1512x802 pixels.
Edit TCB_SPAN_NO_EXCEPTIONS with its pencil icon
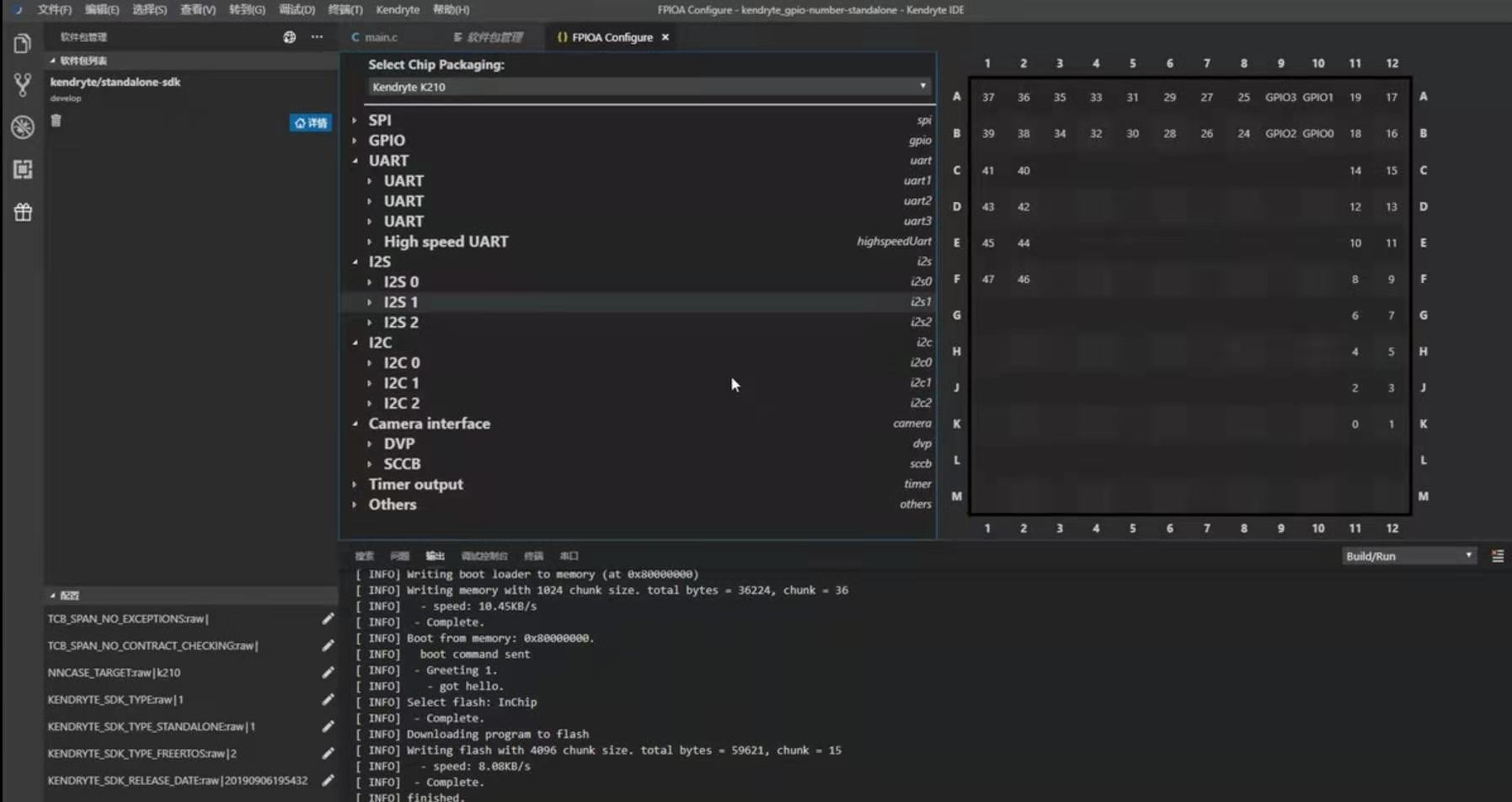coord(328,619)
